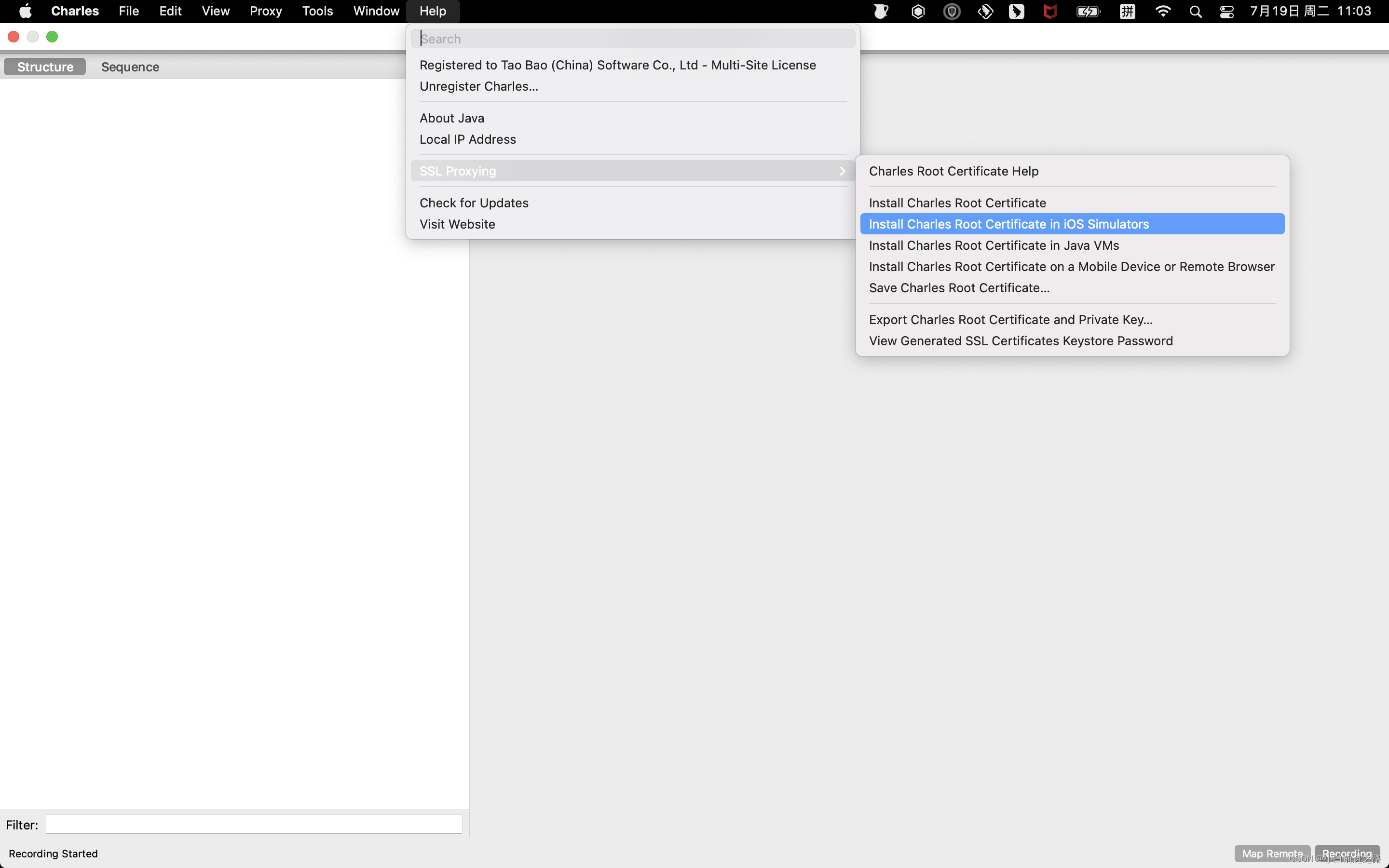Click the Help menu Search field
This screenshot has height=868, width=1389.
tap(633, 39)
